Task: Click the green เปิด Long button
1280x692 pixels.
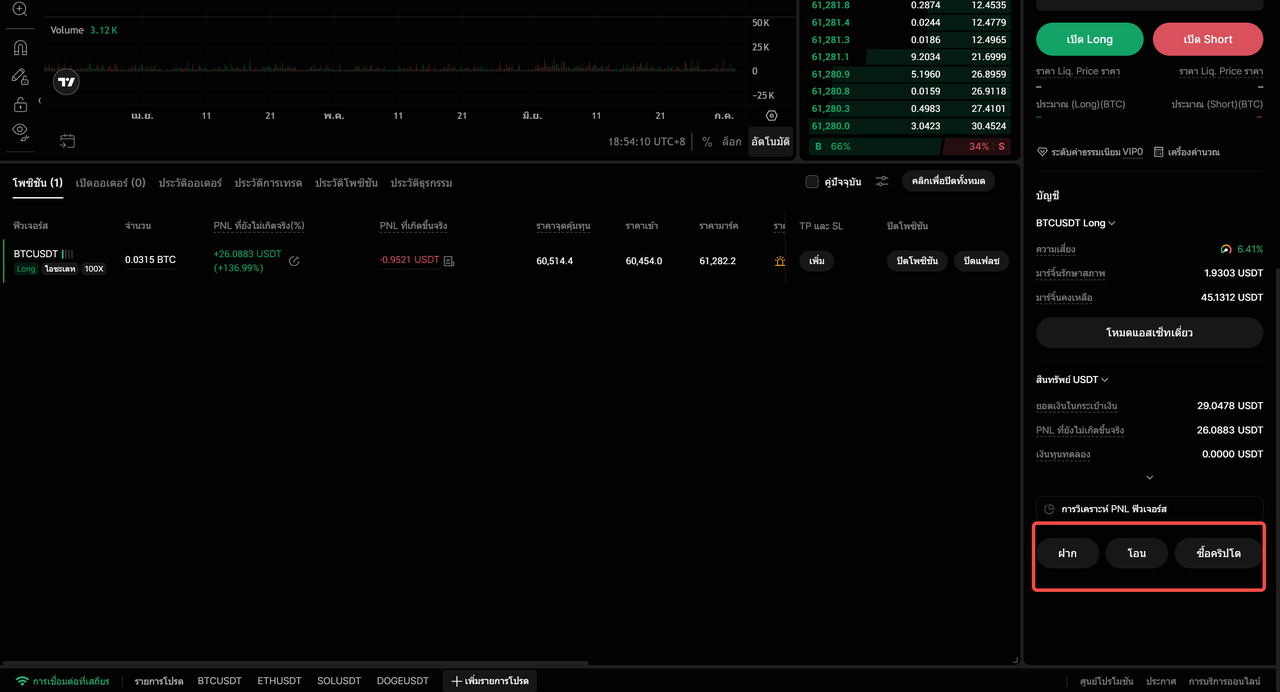Action: coord(1089,39)
